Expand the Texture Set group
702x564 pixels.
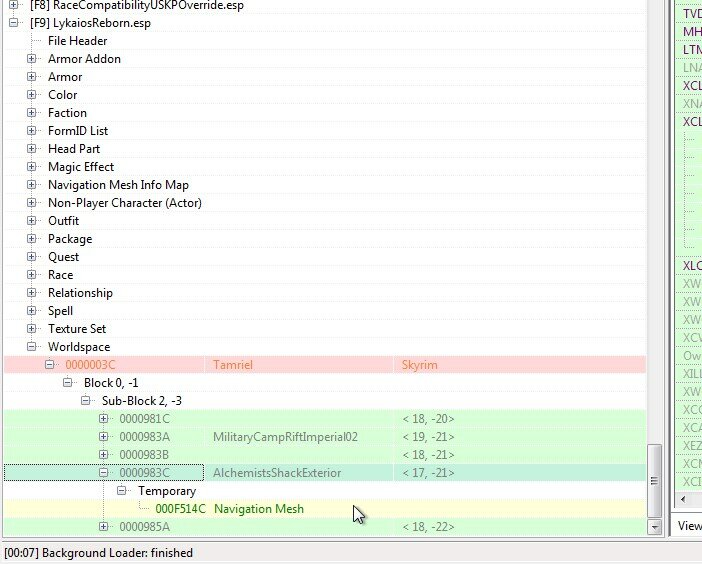32,329
